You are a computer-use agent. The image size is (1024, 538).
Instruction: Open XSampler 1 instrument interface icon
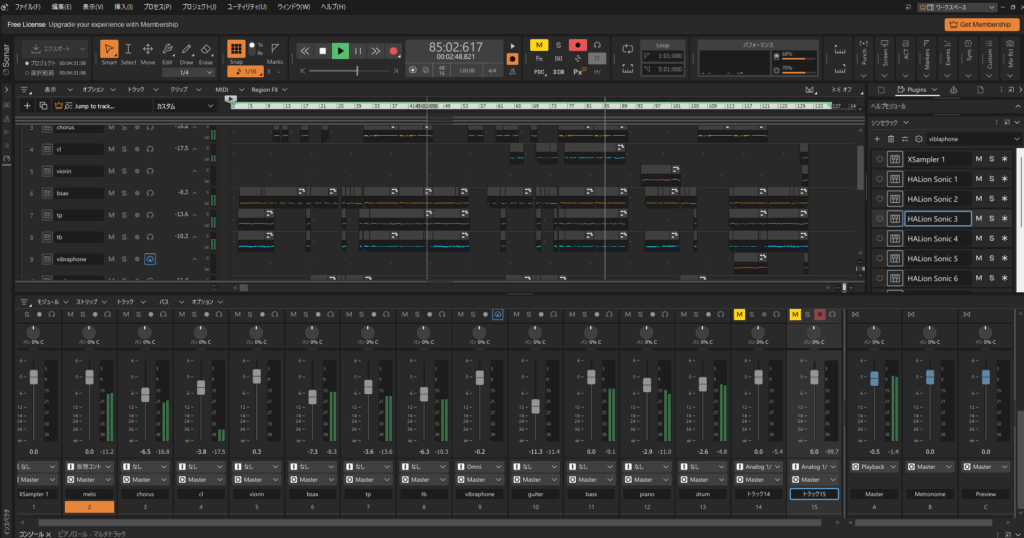coord(895,159)
